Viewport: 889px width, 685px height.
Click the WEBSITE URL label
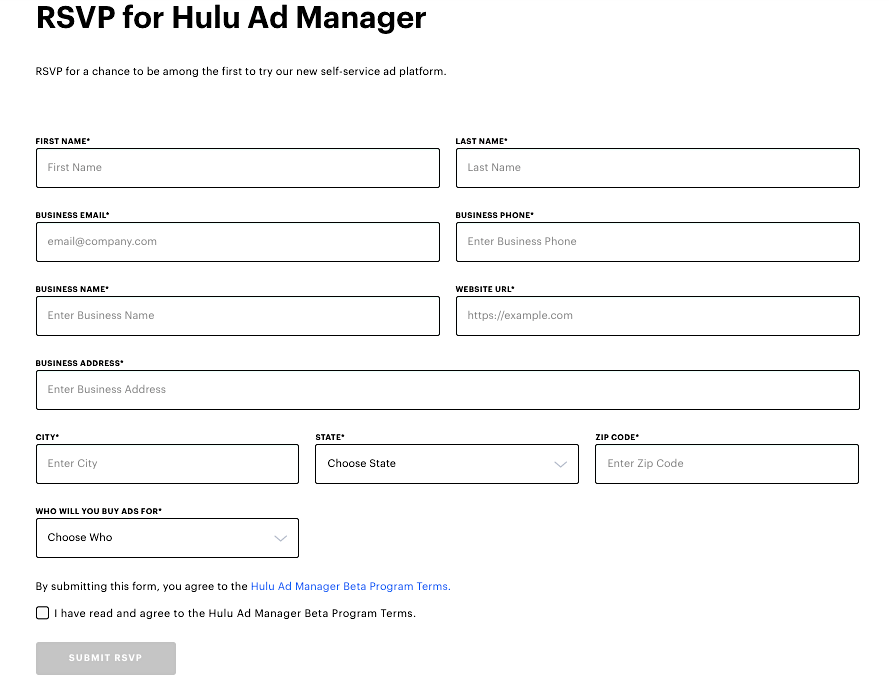(485, 289)
